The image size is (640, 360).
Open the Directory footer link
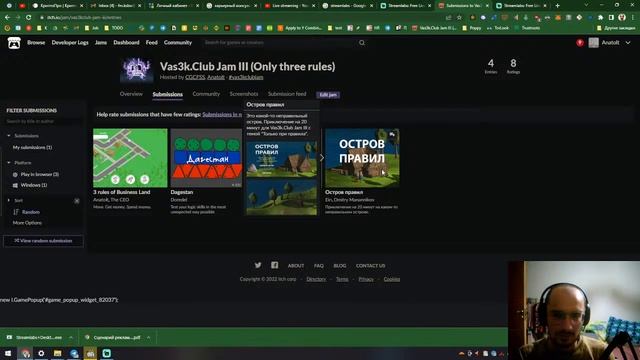coord(316,279)
